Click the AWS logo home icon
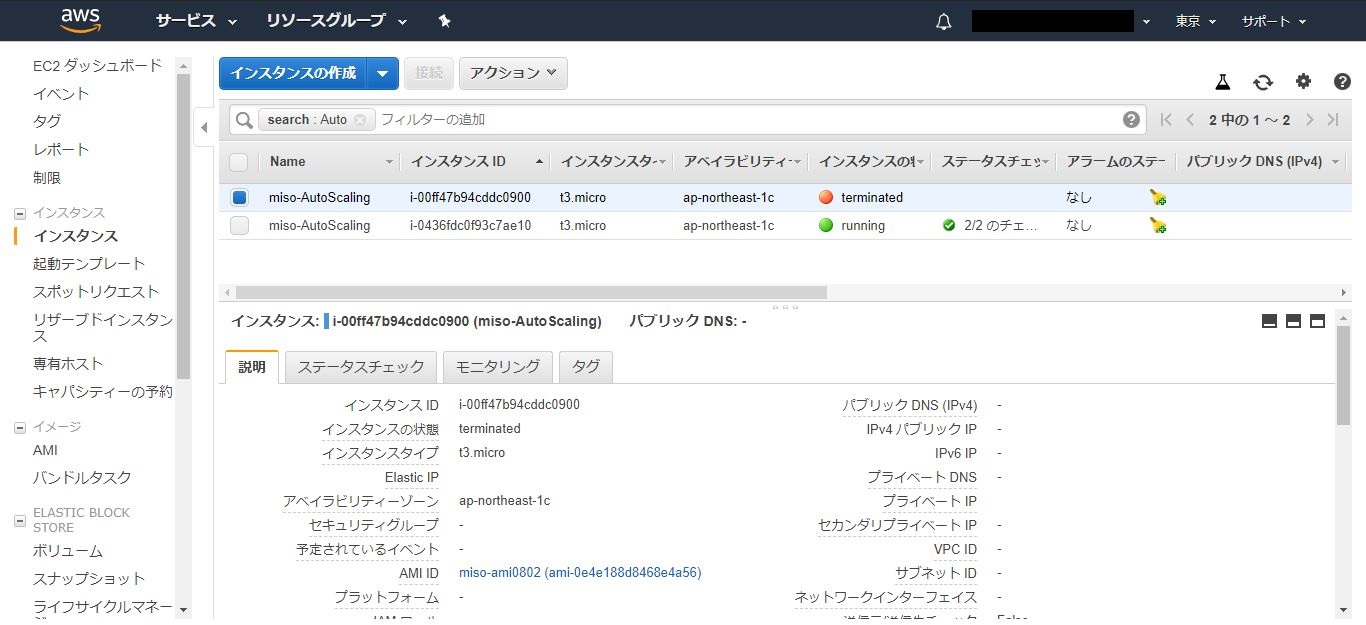 (x=79, y=20)
